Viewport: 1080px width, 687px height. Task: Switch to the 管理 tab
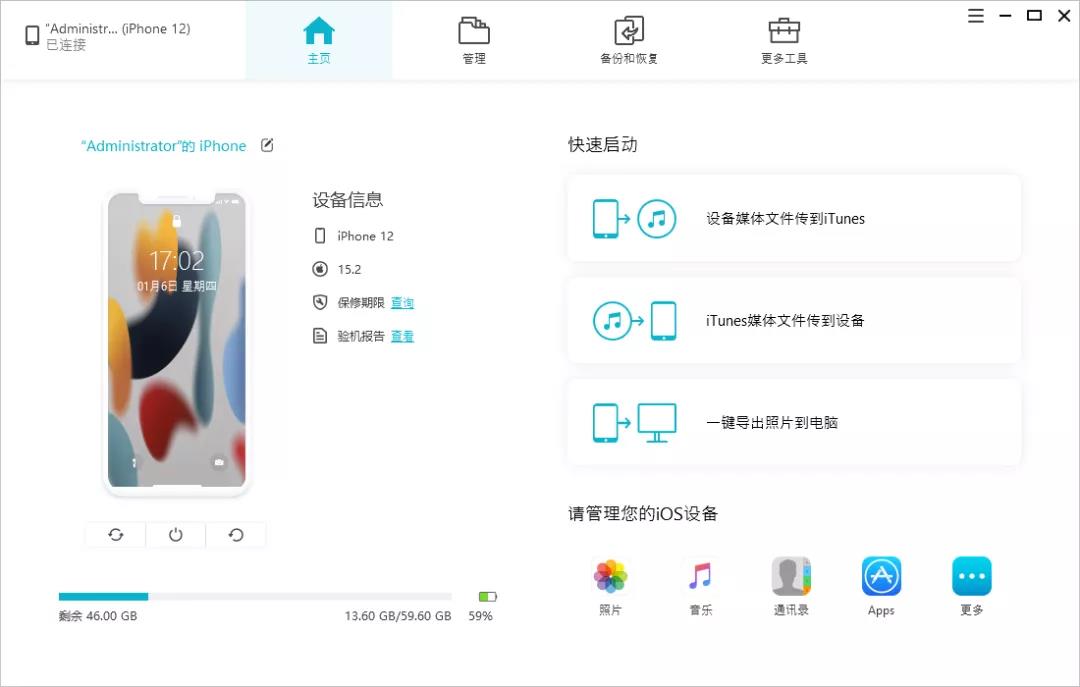click(473, 40)
